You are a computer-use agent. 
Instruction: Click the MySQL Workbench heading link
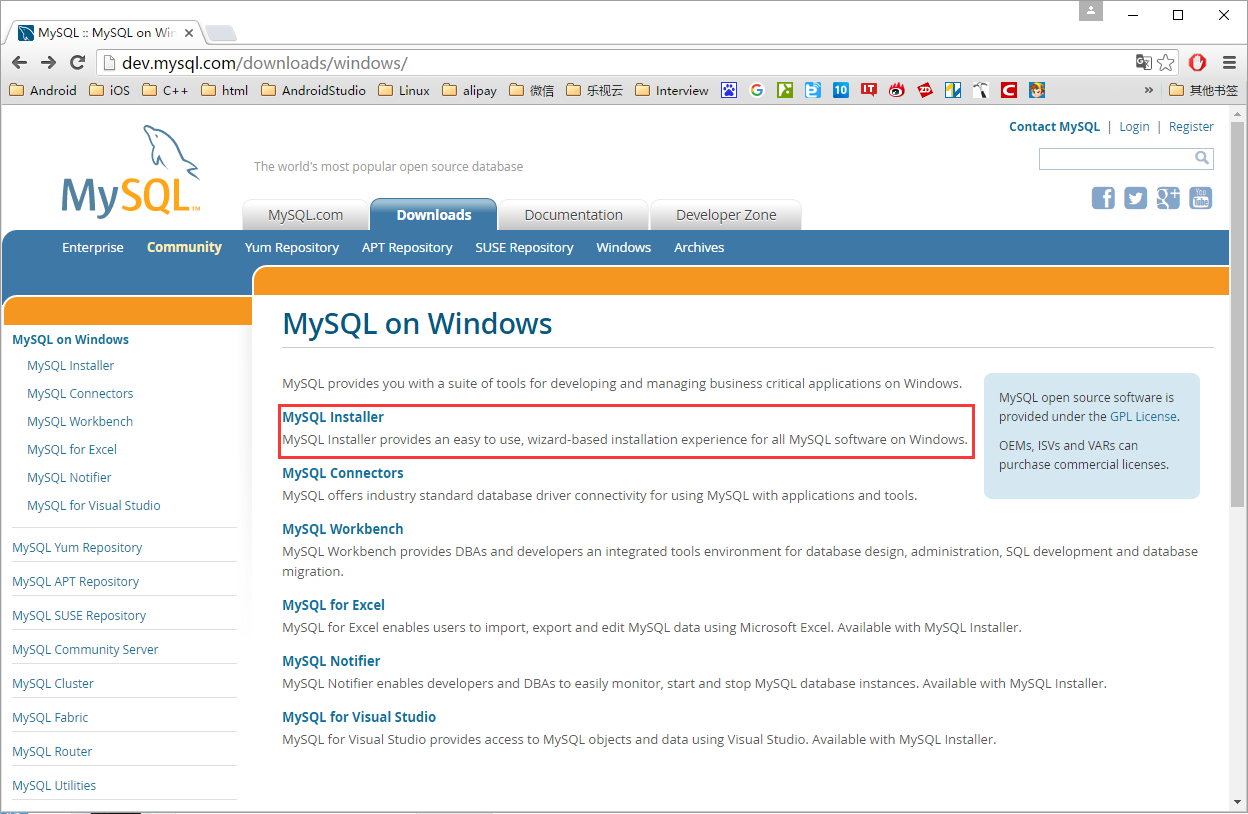pos(343,529)
